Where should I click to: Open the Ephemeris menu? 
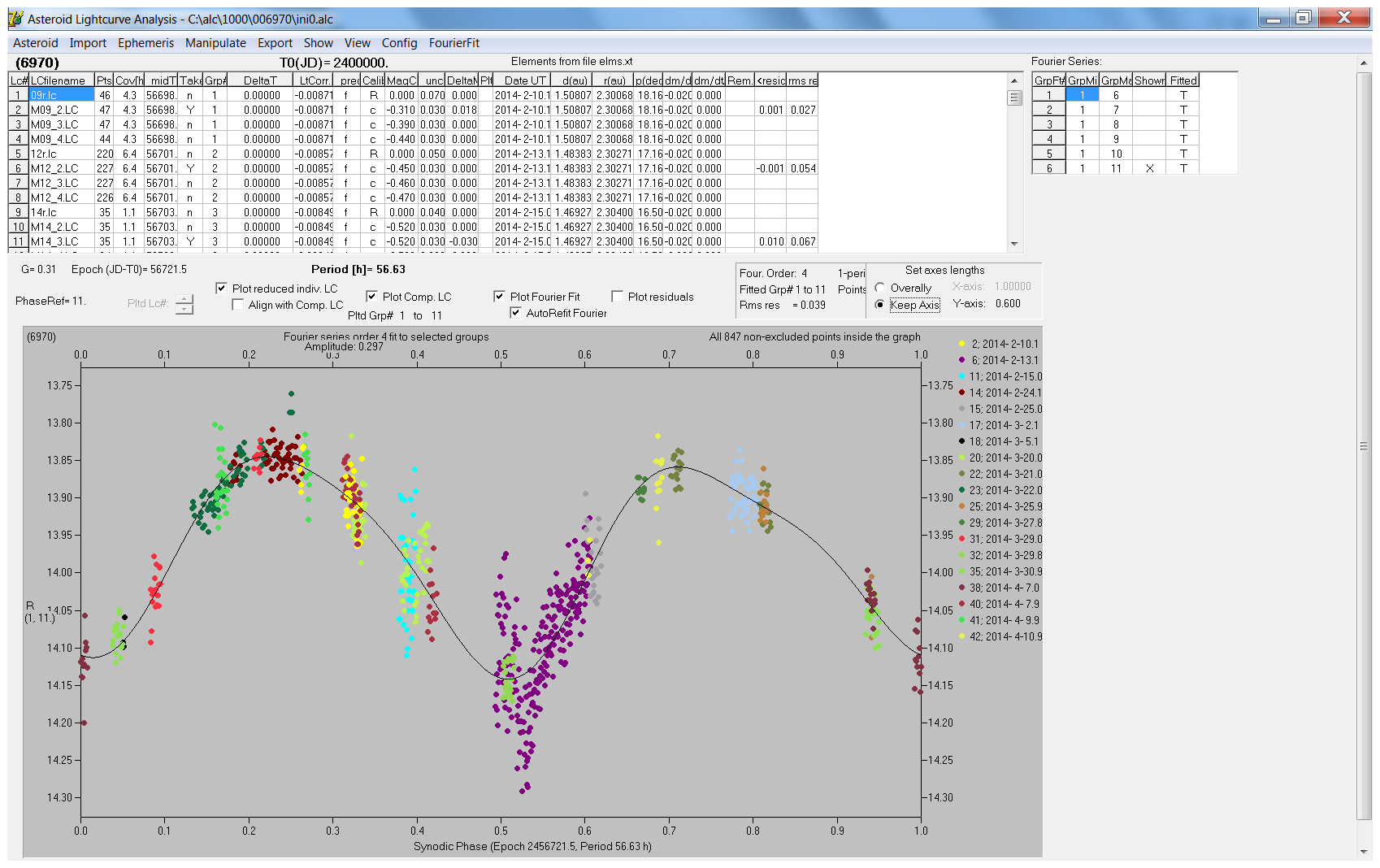(145, 43)
